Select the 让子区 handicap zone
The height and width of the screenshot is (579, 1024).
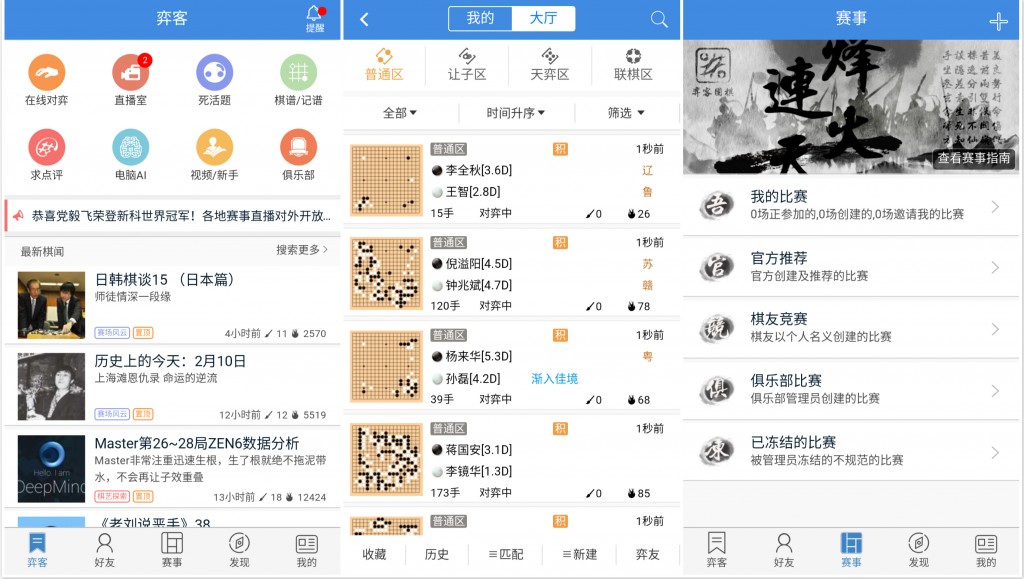coord(467,64)
